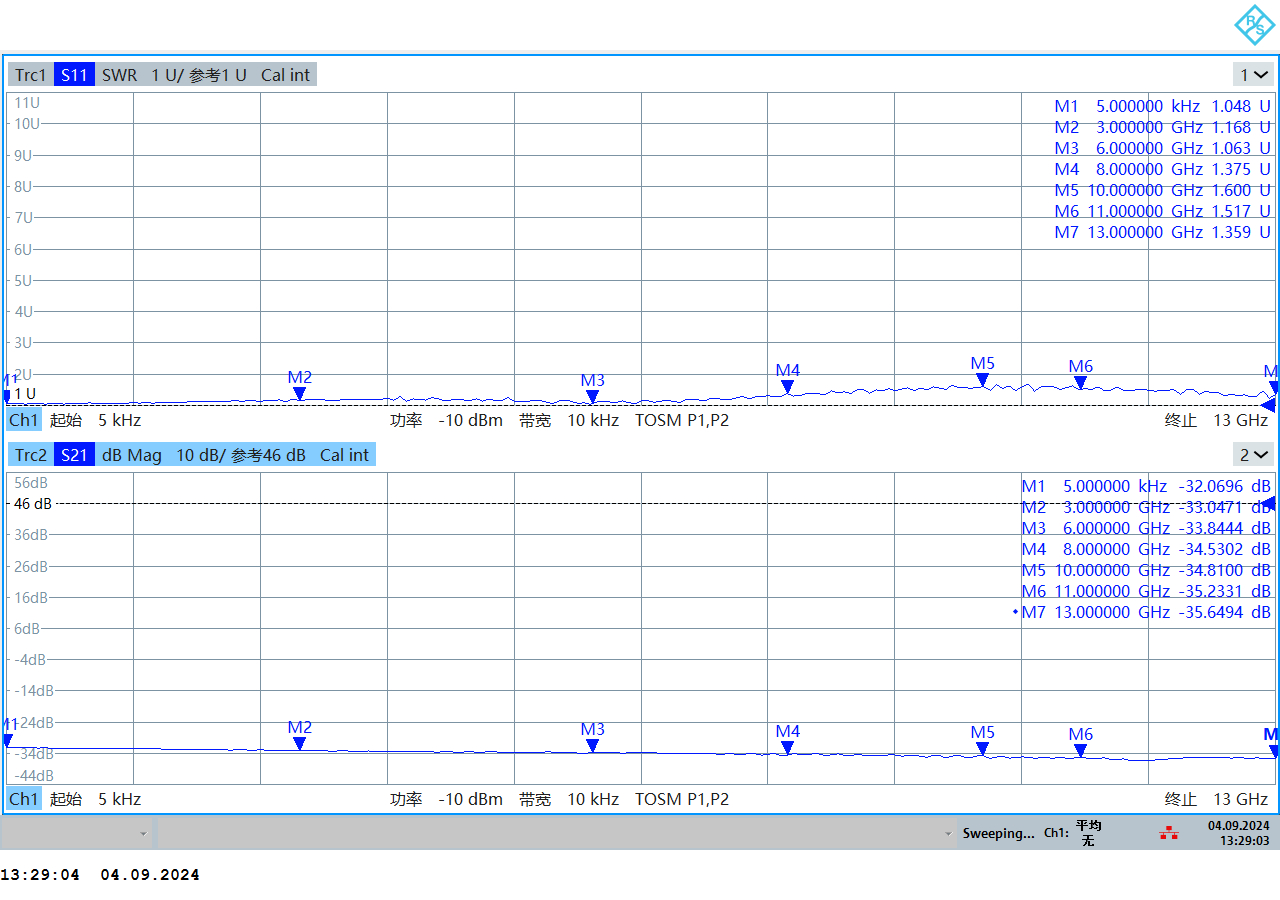Select marker M5 triangle on SWR trace

pos(982,380)
